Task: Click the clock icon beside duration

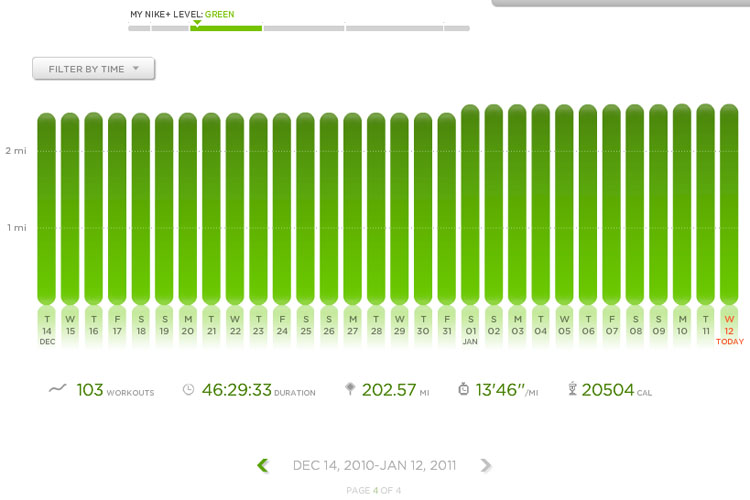Action: pos(188,389)
